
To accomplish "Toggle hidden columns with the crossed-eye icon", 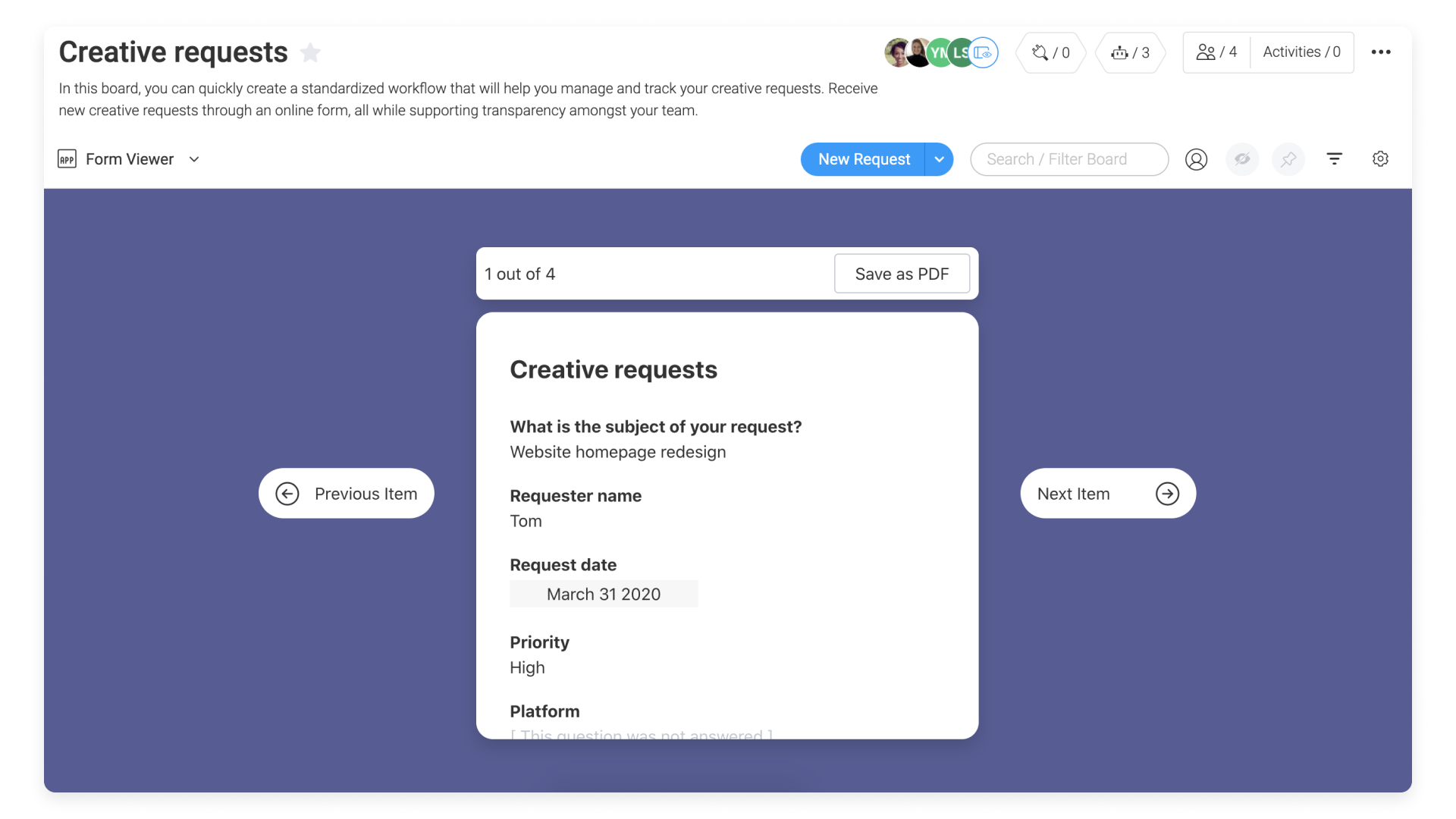I will click(1242, 159).
